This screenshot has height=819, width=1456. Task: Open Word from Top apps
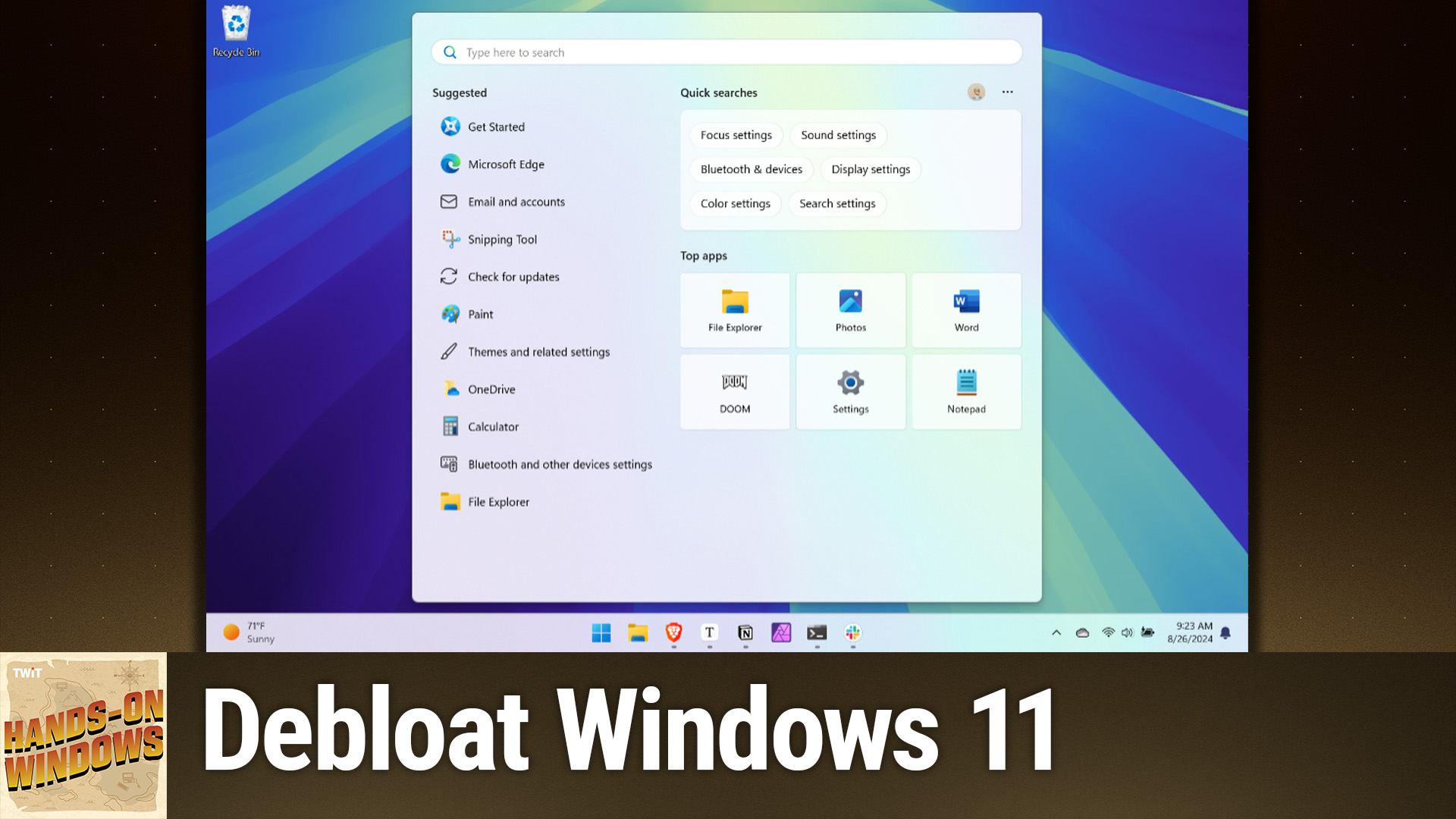[x=966, y=309]
